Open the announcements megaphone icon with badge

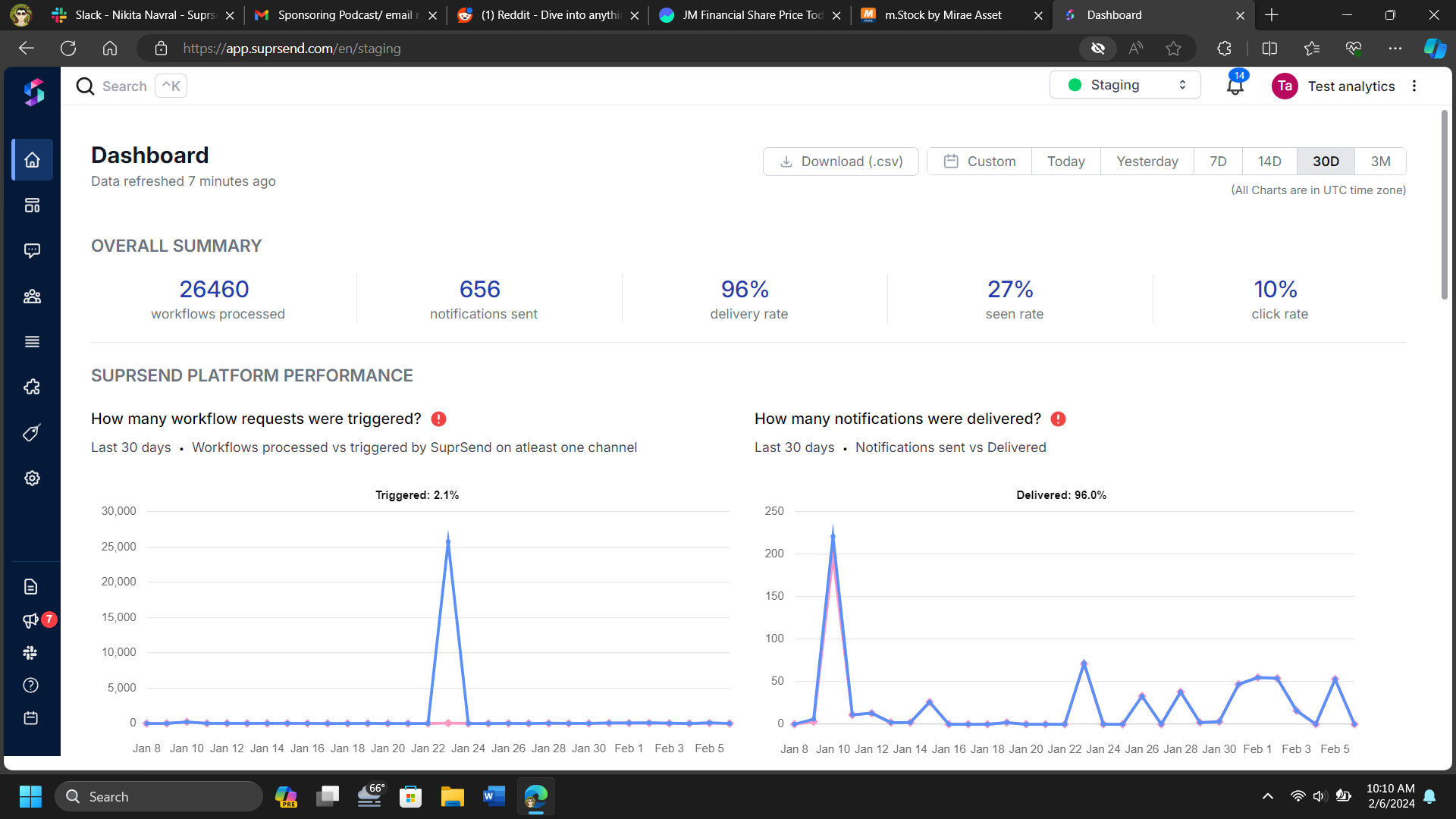coord(32,620)
